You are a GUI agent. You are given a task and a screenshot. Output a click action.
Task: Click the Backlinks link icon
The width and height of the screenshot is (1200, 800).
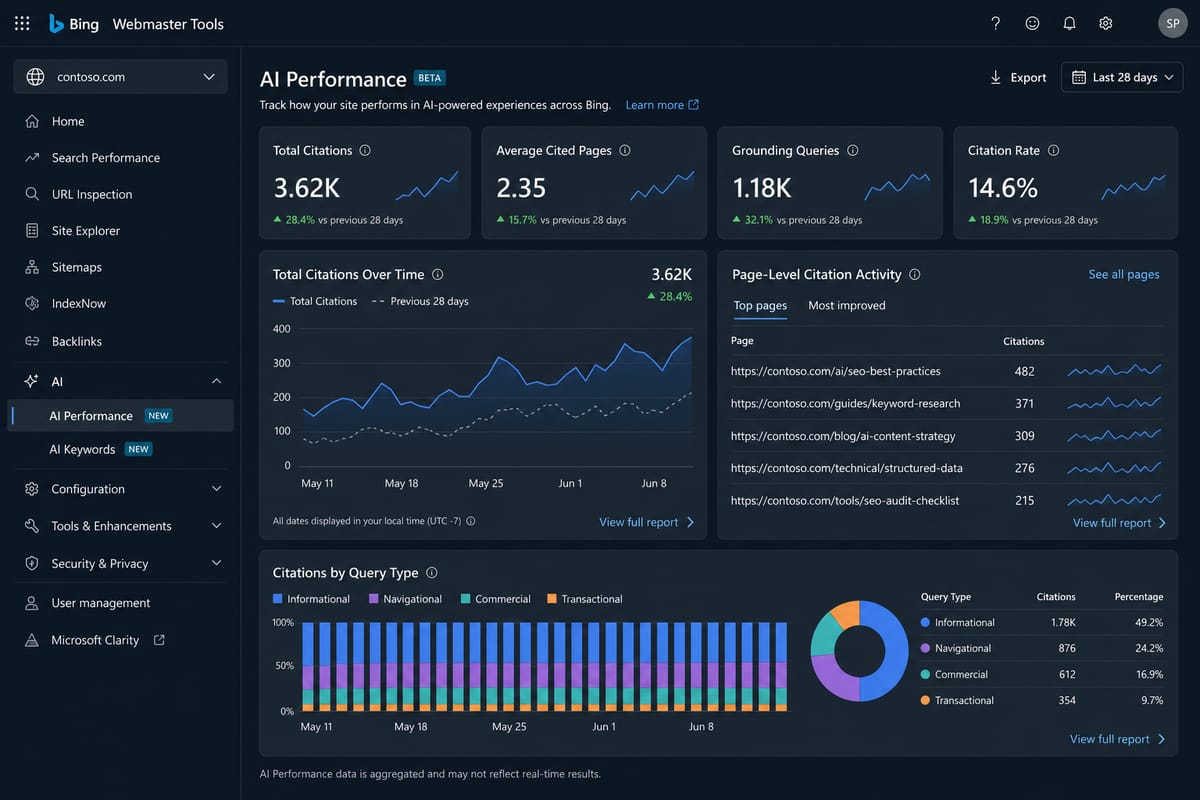tap(31, 341)
